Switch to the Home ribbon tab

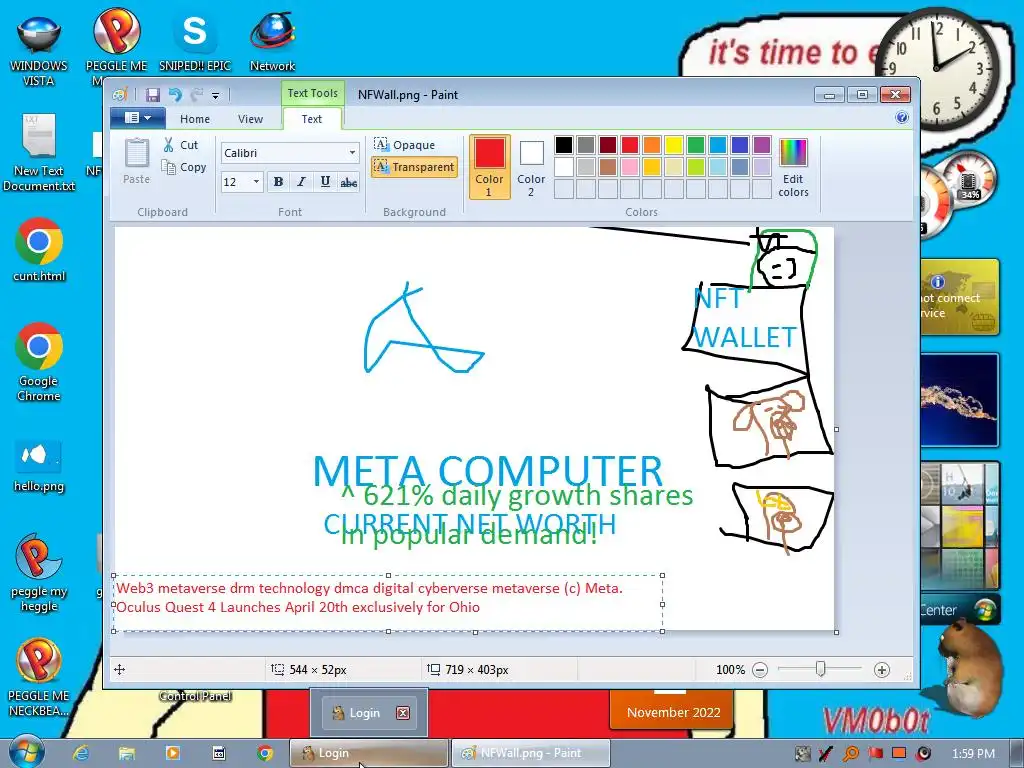pyautogui.click(x=195, y=119)
